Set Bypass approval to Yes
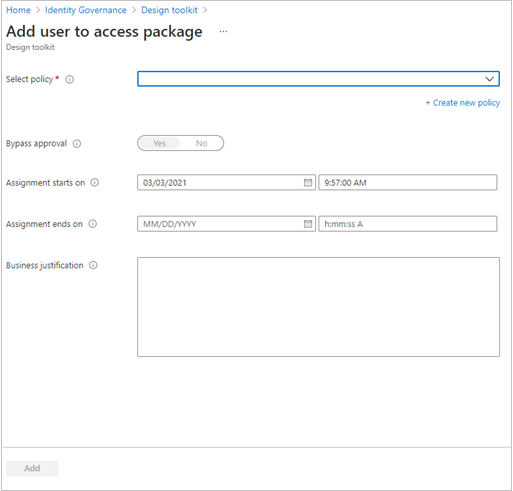 (159, 143)
